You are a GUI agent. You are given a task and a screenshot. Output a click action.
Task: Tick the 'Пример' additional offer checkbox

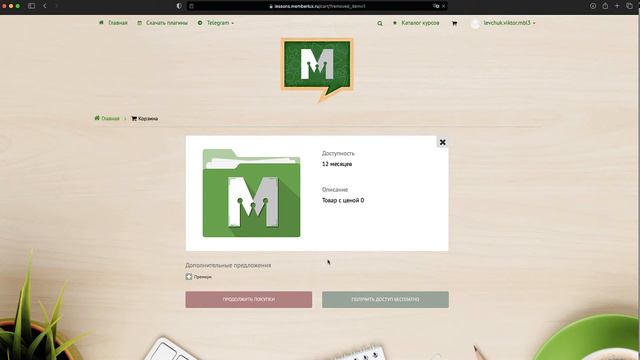pos(189,277)
